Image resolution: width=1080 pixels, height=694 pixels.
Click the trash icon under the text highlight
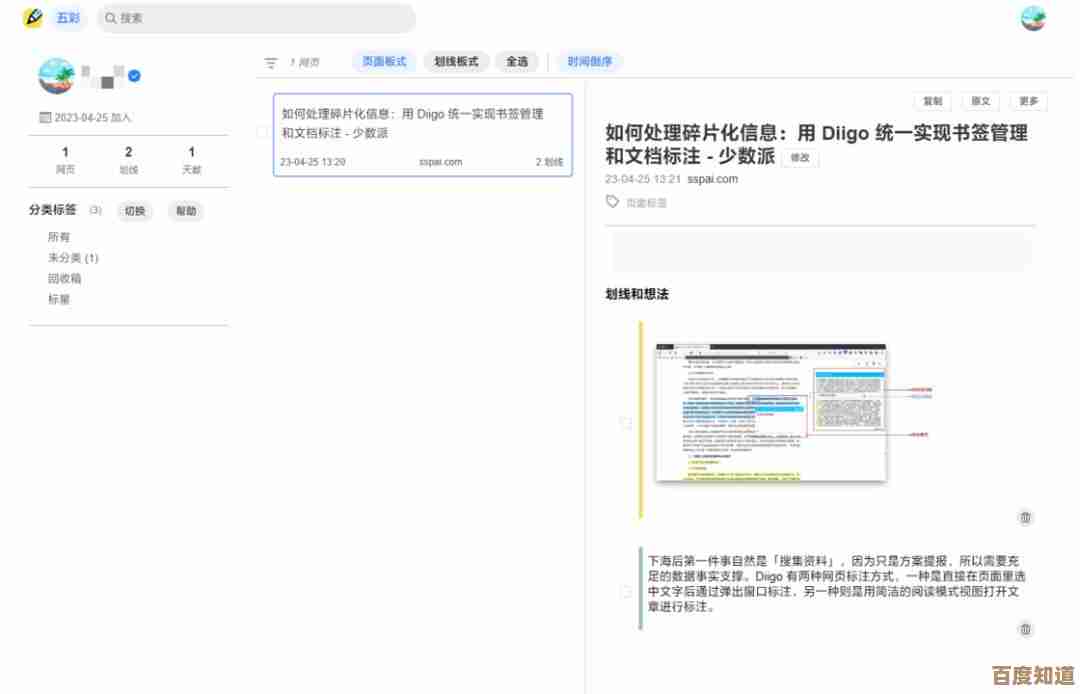pos(1025,629)
